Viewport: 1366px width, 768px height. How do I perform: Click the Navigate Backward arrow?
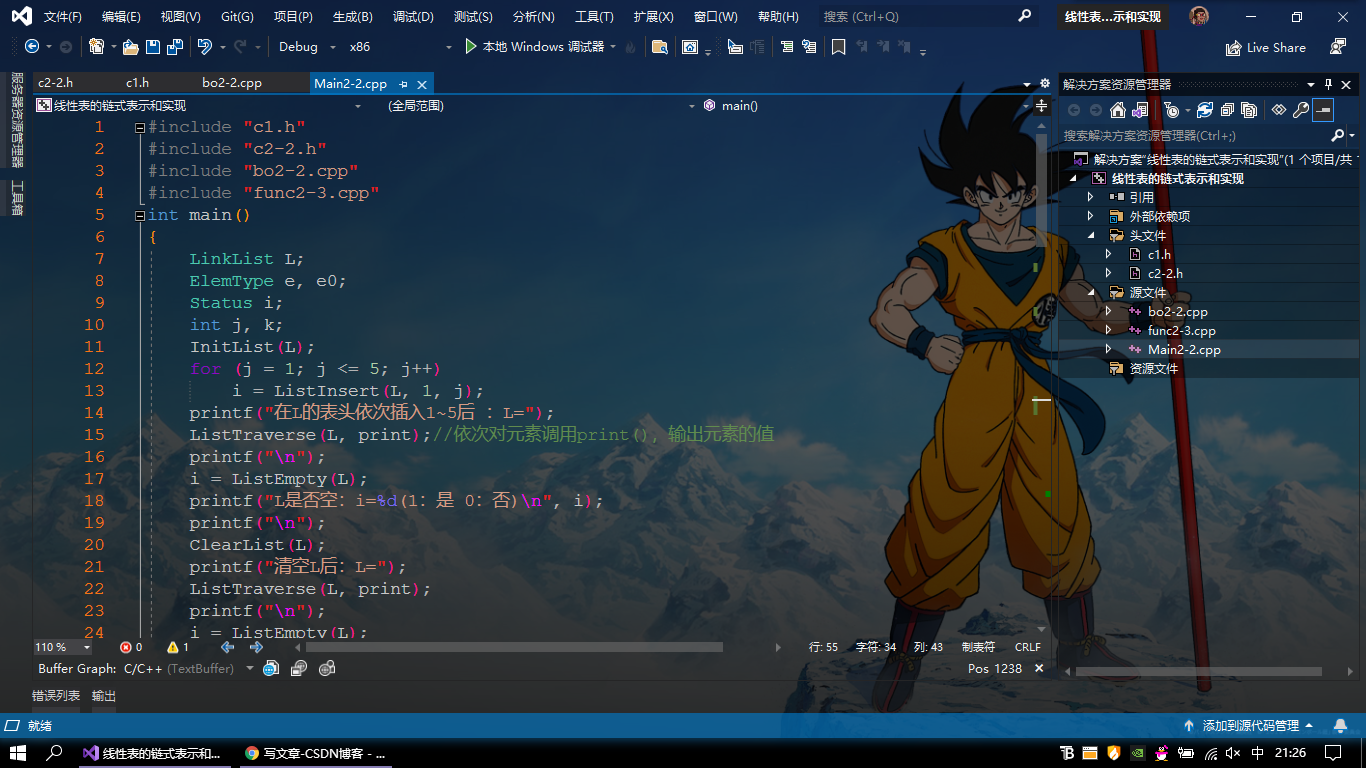point(32,47)
